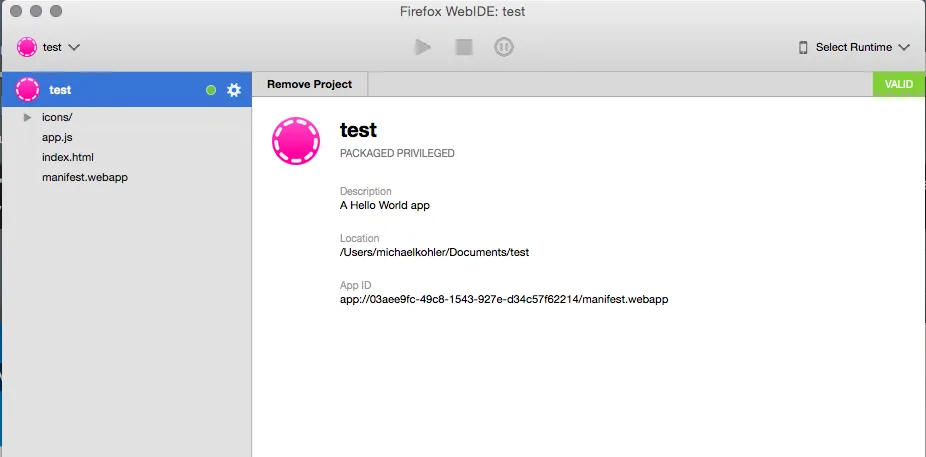Open the test project dropdown menu
The height and width of the screenshot is (457, 926).
point(48,47)
